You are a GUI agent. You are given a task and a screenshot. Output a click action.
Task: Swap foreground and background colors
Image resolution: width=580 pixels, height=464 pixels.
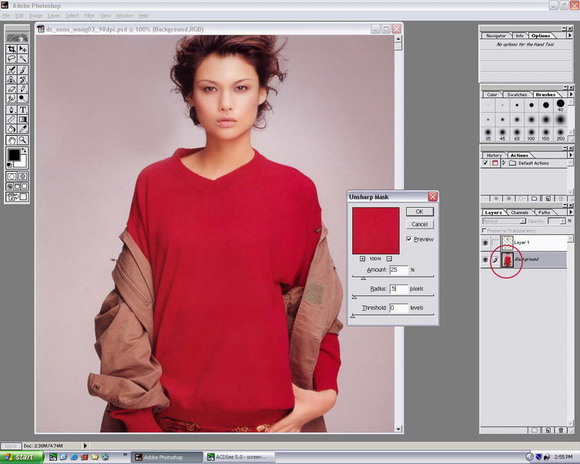pyautogui.click(x=24, y=150)
